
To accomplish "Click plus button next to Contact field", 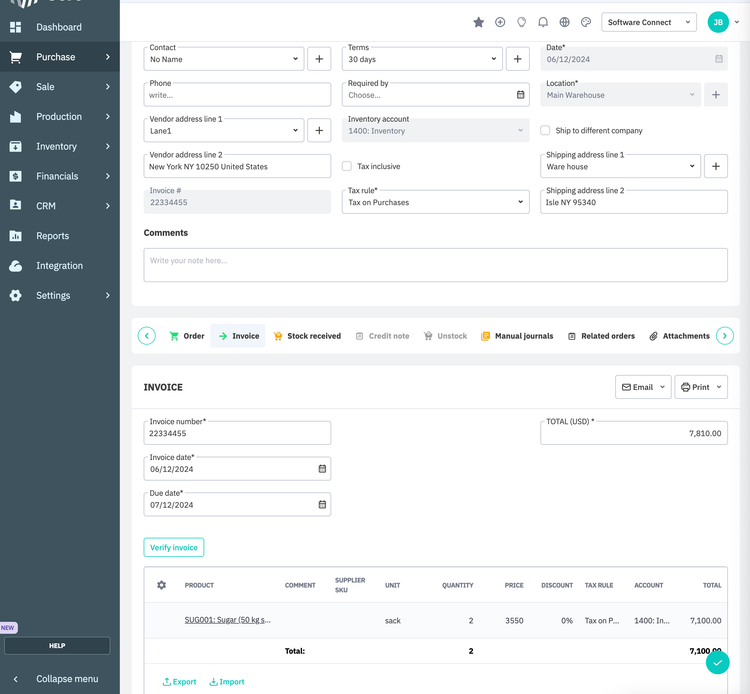I will click(x=319, y=59).
